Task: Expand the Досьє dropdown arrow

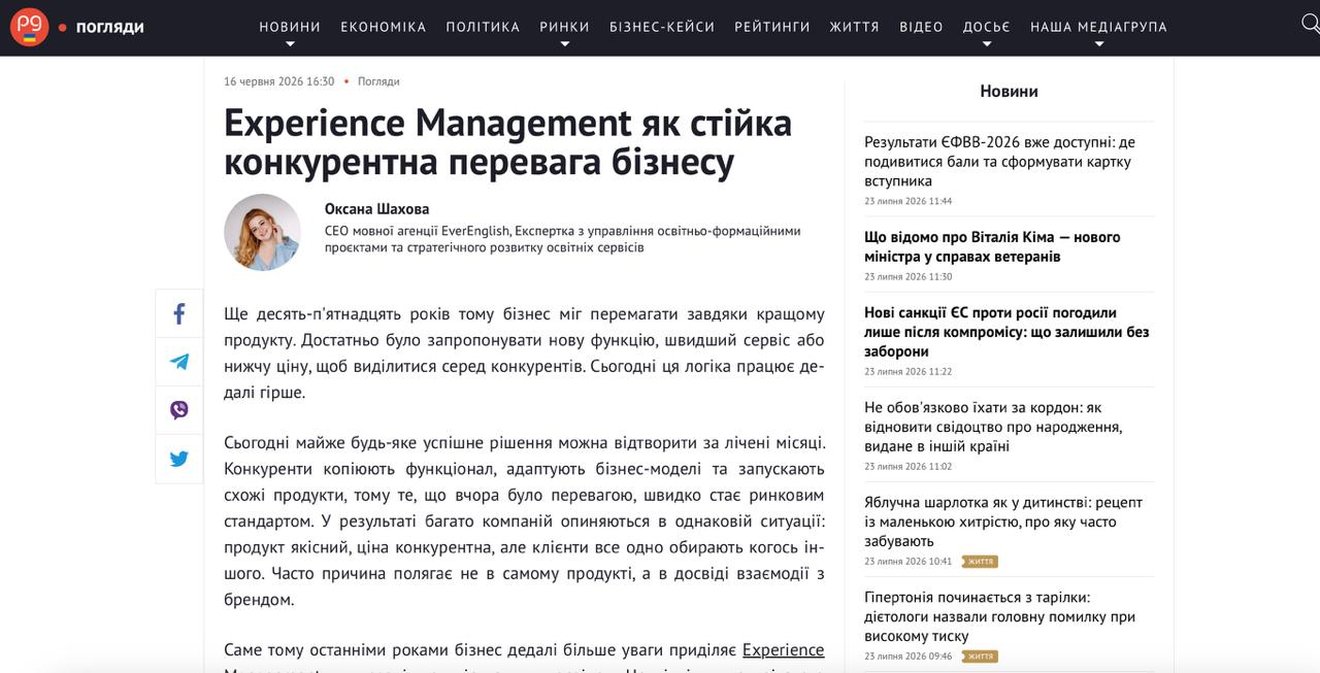Action: pyautogui.click(x=986, y=44)
